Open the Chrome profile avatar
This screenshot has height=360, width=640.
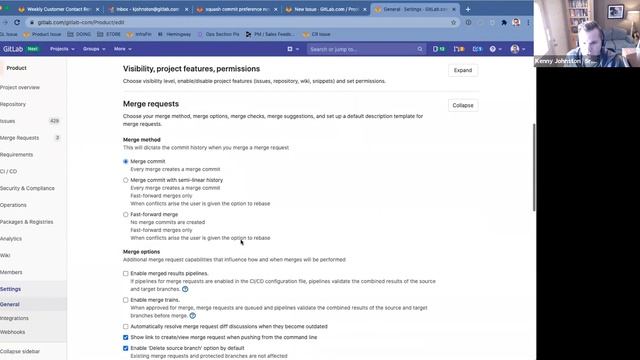tap(516, 22)
